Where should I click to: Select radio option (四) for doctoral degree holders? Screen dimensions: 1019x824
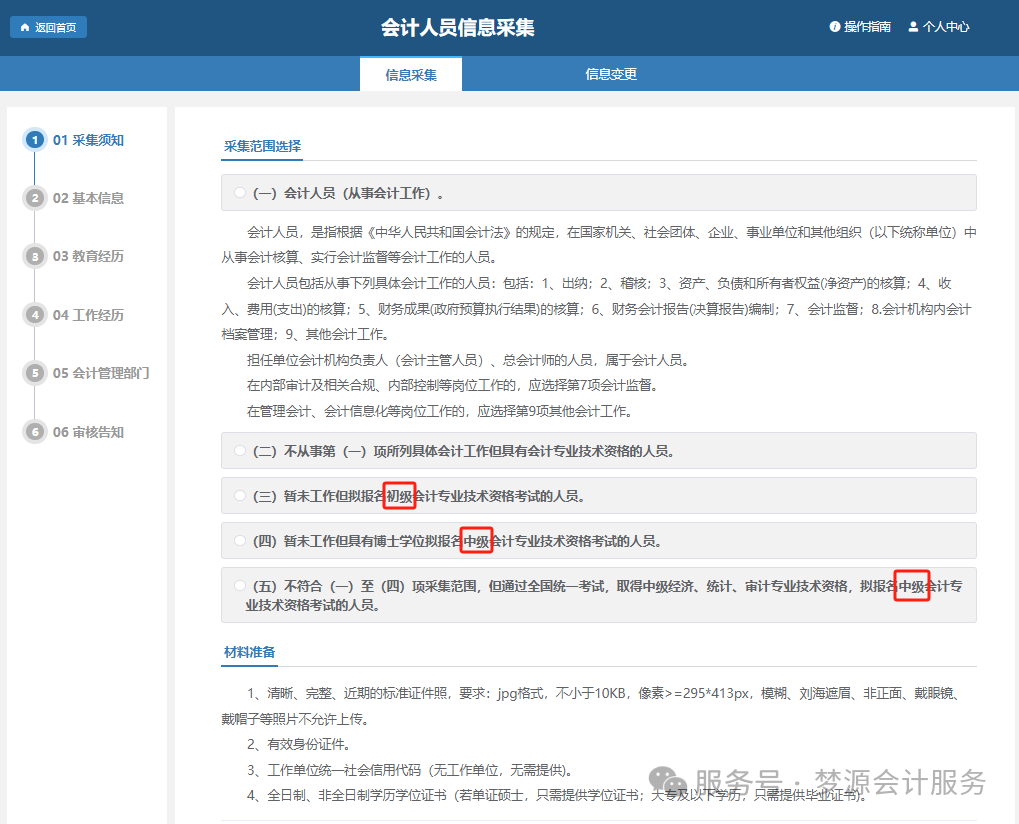click(x=240, y=539)
